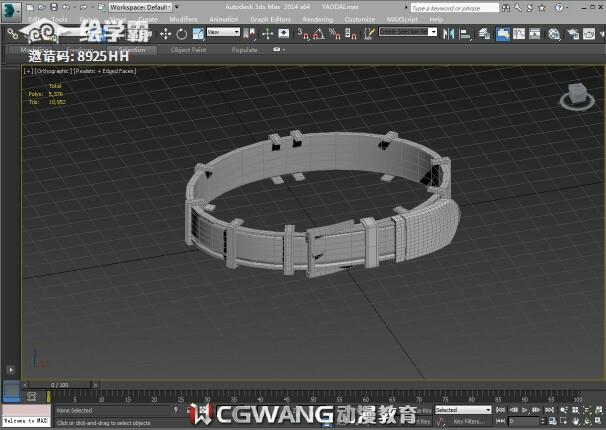Open Edit Named Selection Sets
606x430 pixels.
point(369,34)
